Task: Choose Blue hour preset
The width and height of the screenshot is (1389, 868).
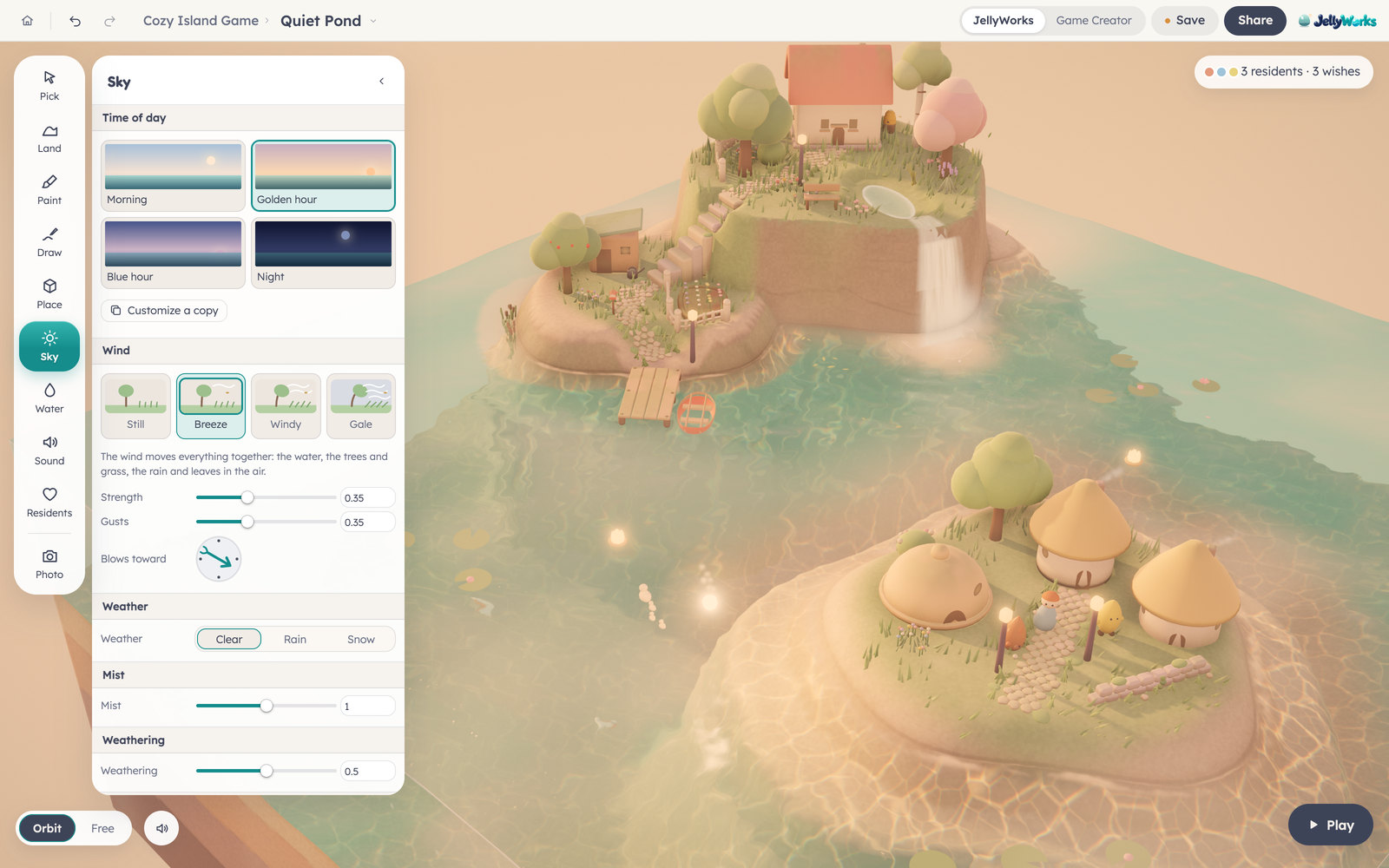Action: pos(173,253)
